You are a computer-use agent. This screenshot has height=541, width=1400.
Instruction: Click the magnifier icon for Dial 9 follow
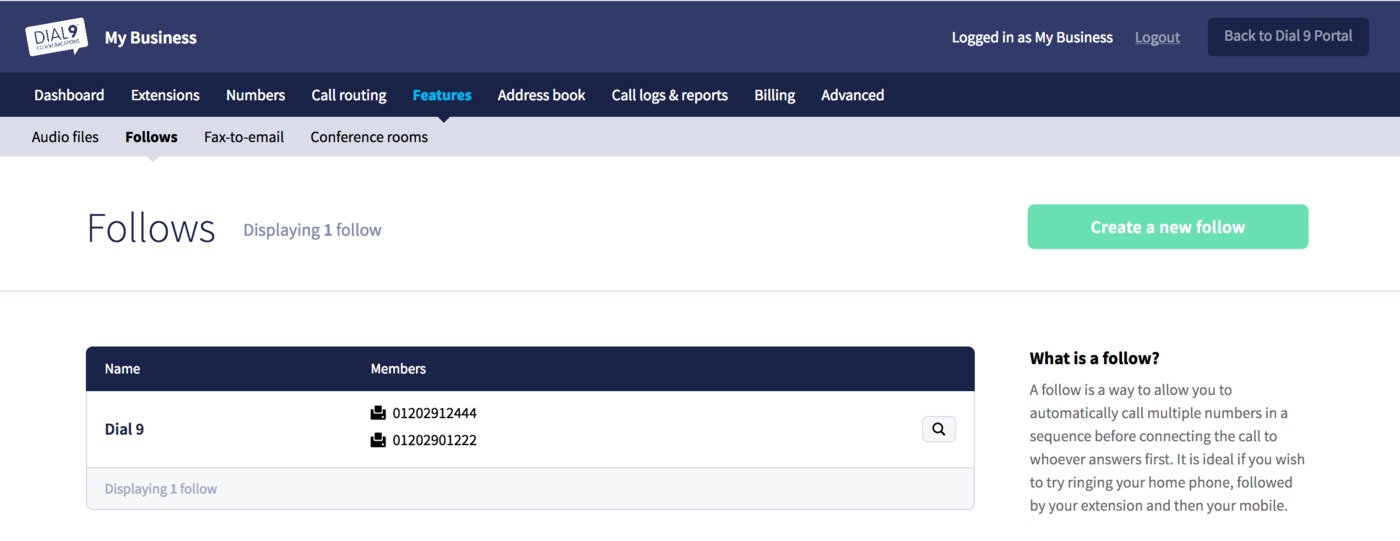point(938,429)
